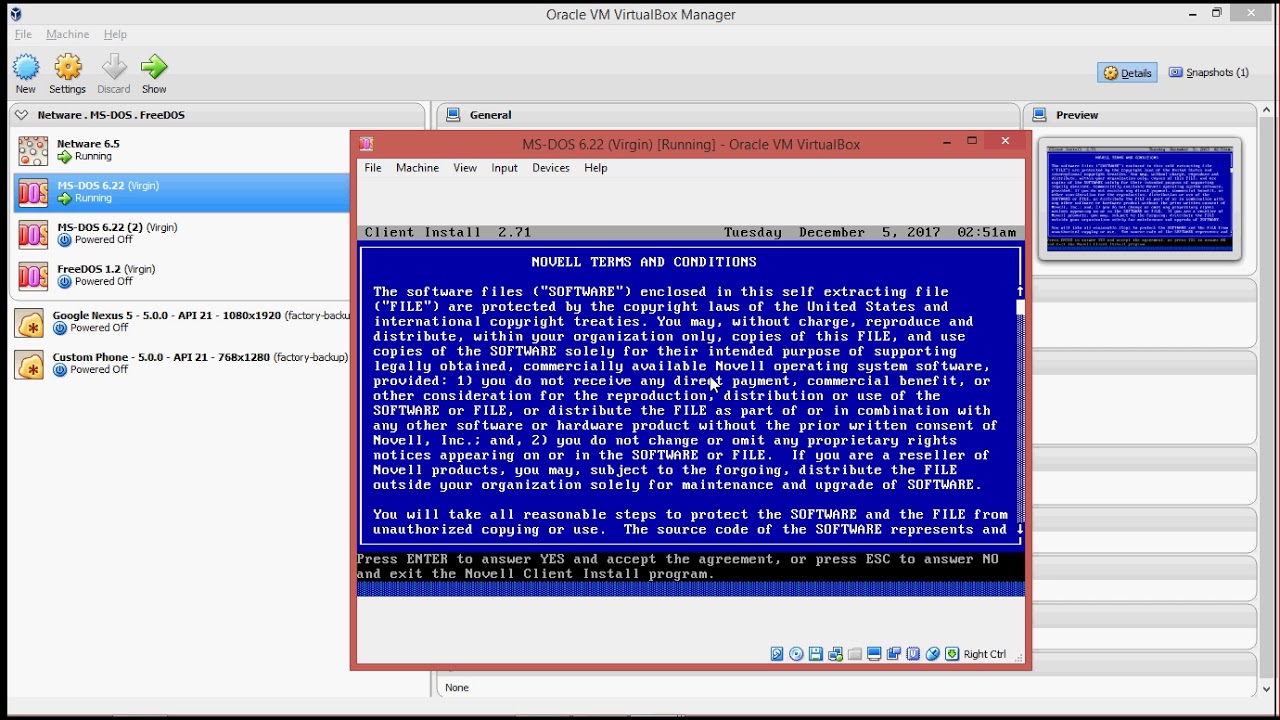Click the optical disc indicator icon

coord(796,654)
